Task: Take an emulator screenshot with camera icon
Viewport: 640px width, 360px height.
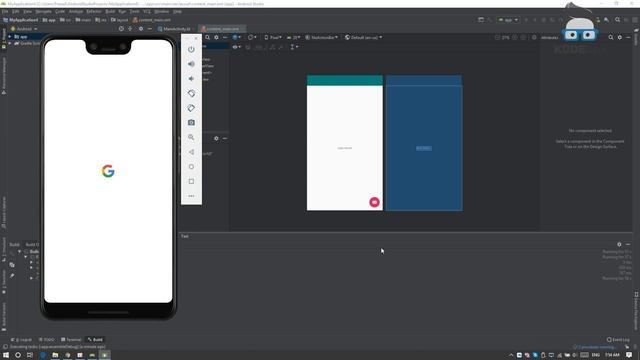Action: (191, 122)
